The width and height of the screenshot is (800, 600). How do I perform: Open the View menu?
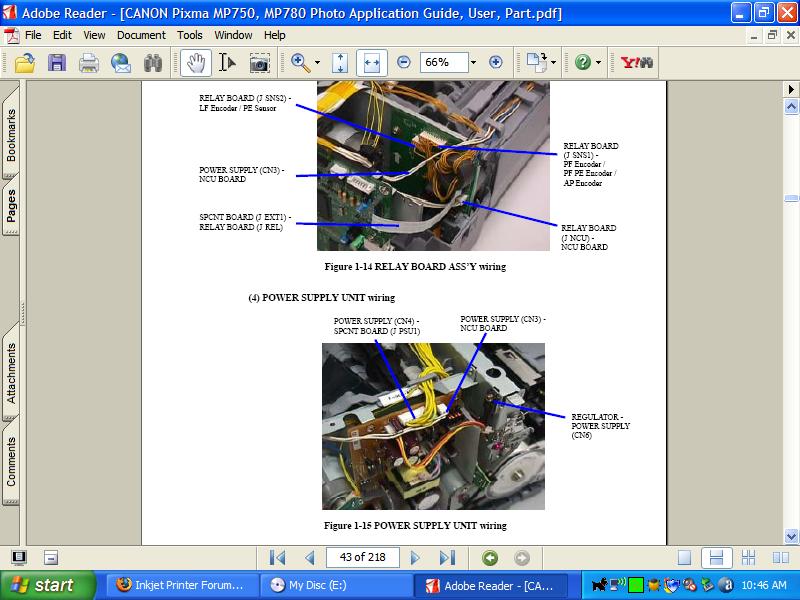(x=94, y=35)
